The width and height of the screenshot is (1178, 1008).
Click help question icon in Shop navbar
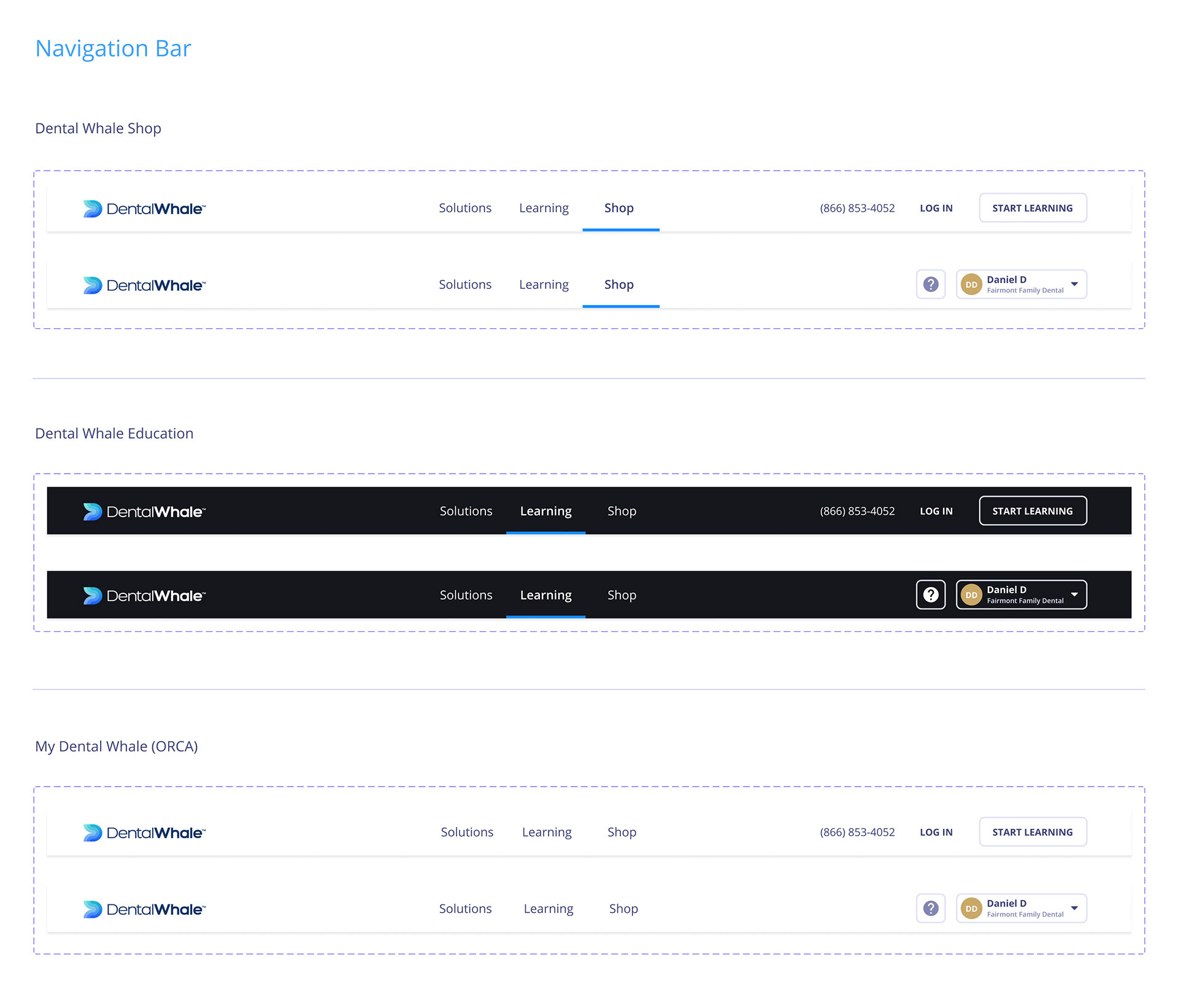931,284
